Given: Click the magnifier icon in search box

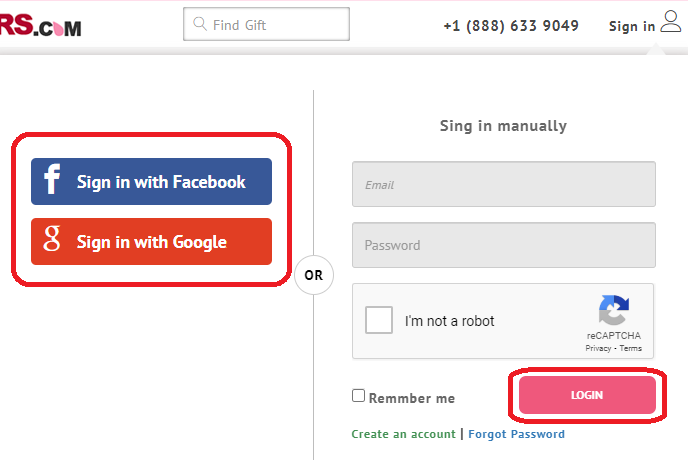Looking at the screenshot, I should [199, 24].
